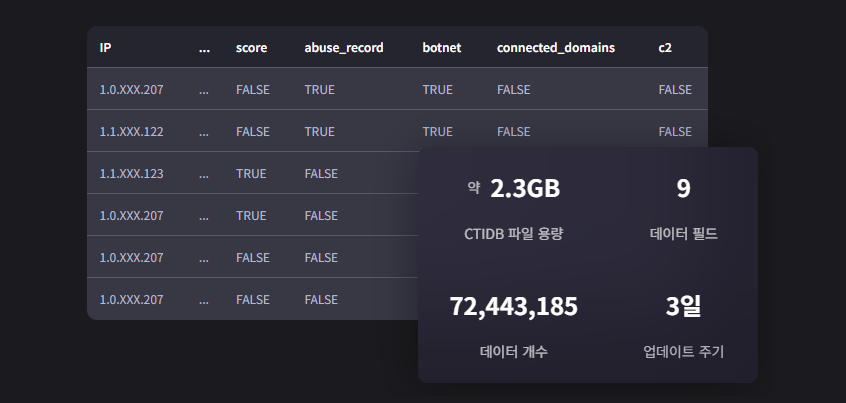Image resolution: width=846 pixels, height=403 pixels.
Task: Select the connected_domains column header
Action: tap(555, 47)
